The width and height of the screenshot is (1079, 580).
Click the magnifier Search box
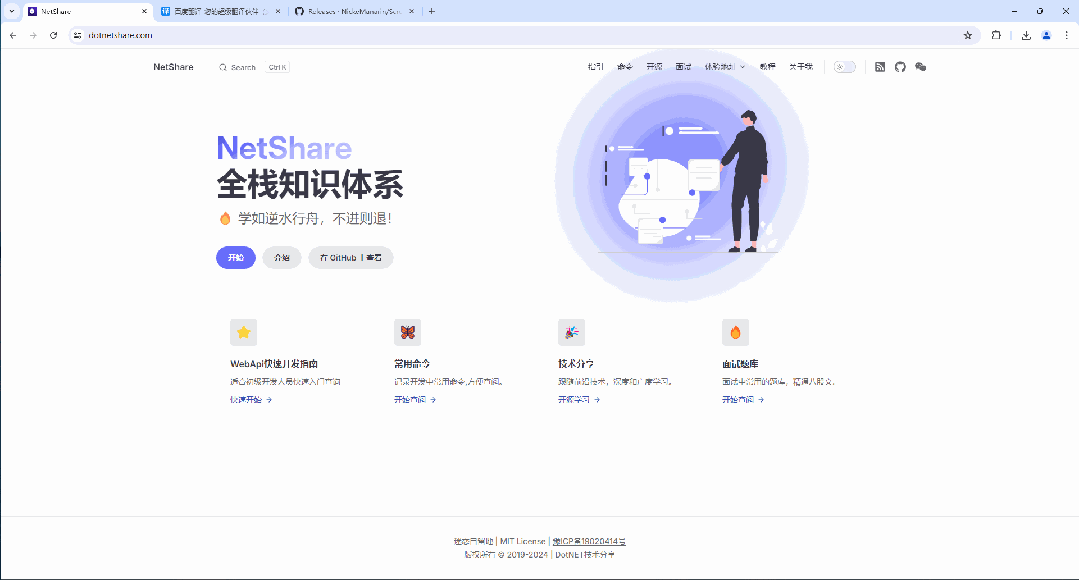click(x=254, y=67)
